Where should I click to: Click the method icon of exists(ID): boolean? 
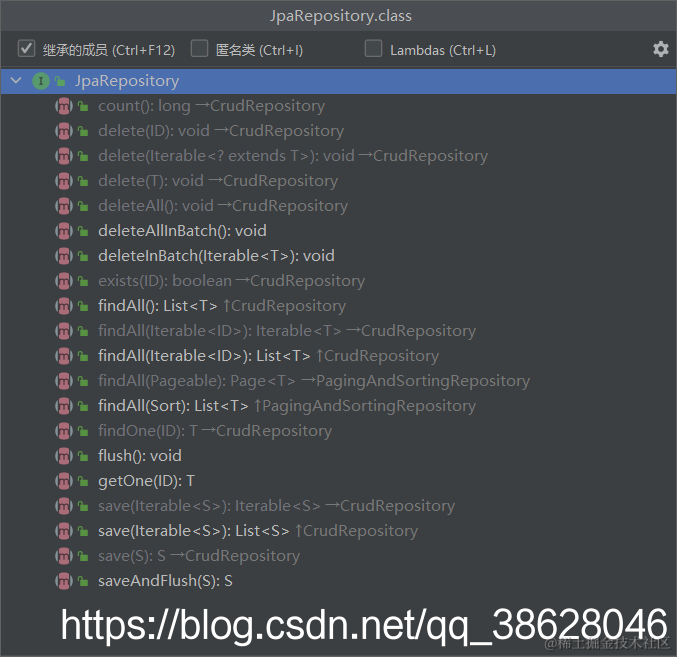click(63, 281)
